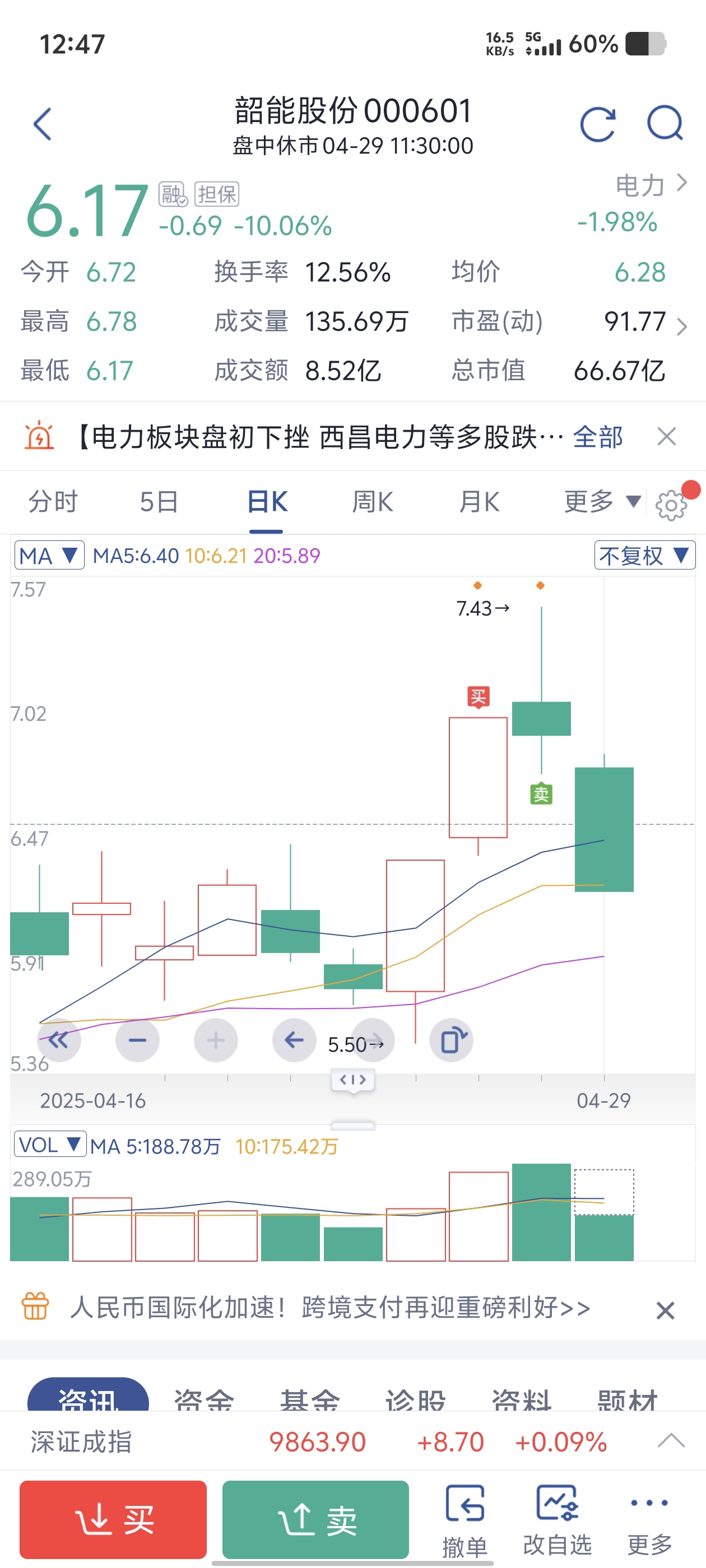
Task: Select the 周K weekly chart tab
Action: point(372,502)
